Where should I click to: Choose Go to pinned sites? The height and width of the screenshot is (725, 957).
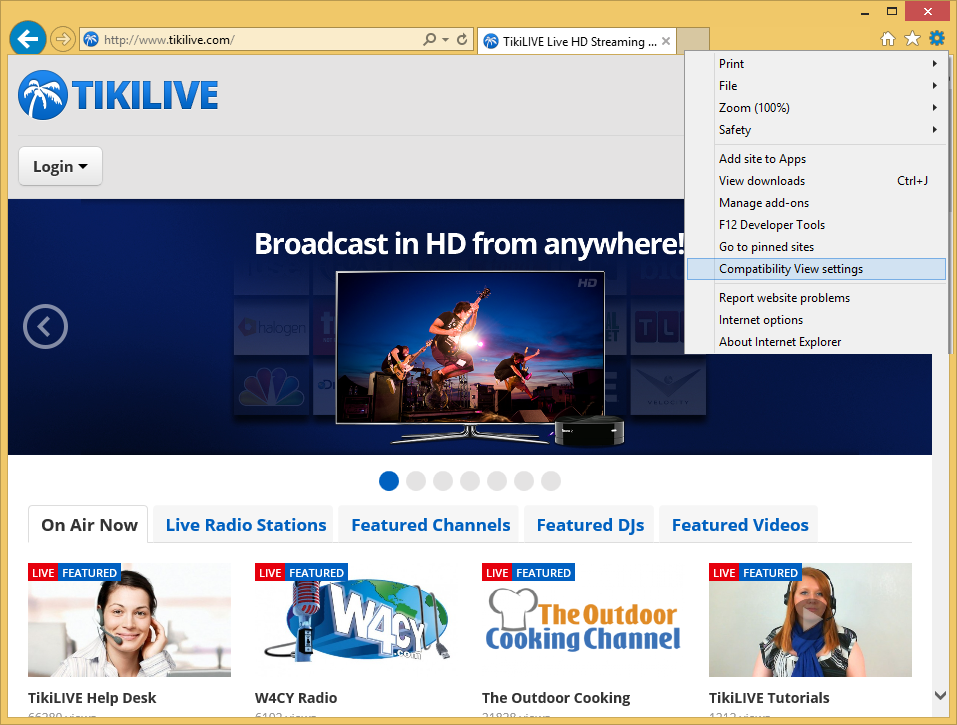point(816,247)
